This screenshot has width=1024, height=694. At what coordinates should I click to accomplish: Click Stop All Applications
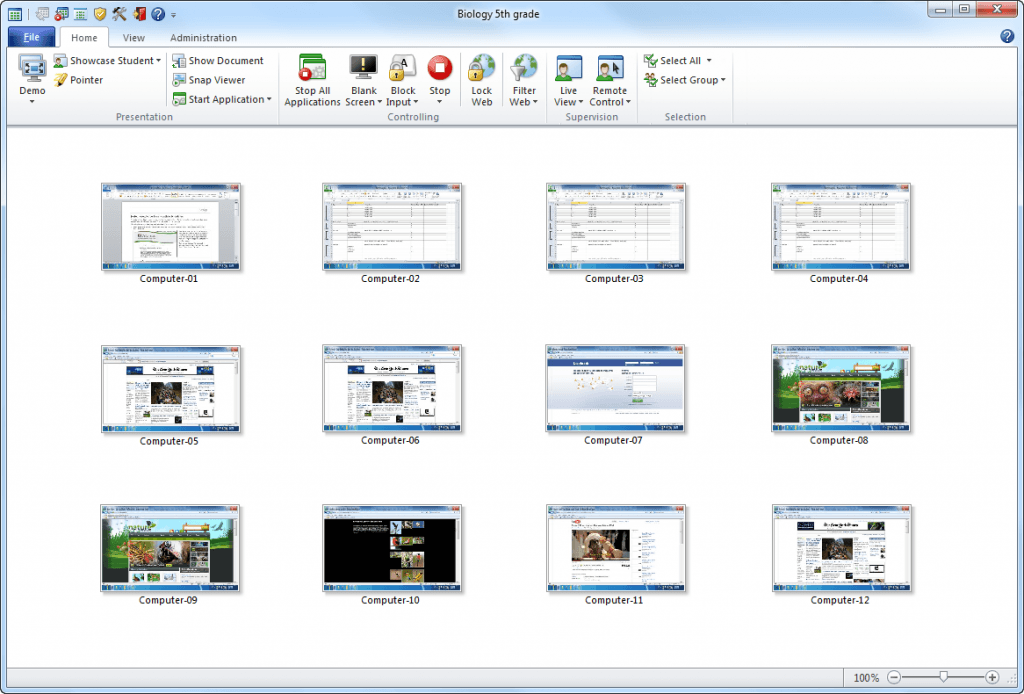pos(312,80)
